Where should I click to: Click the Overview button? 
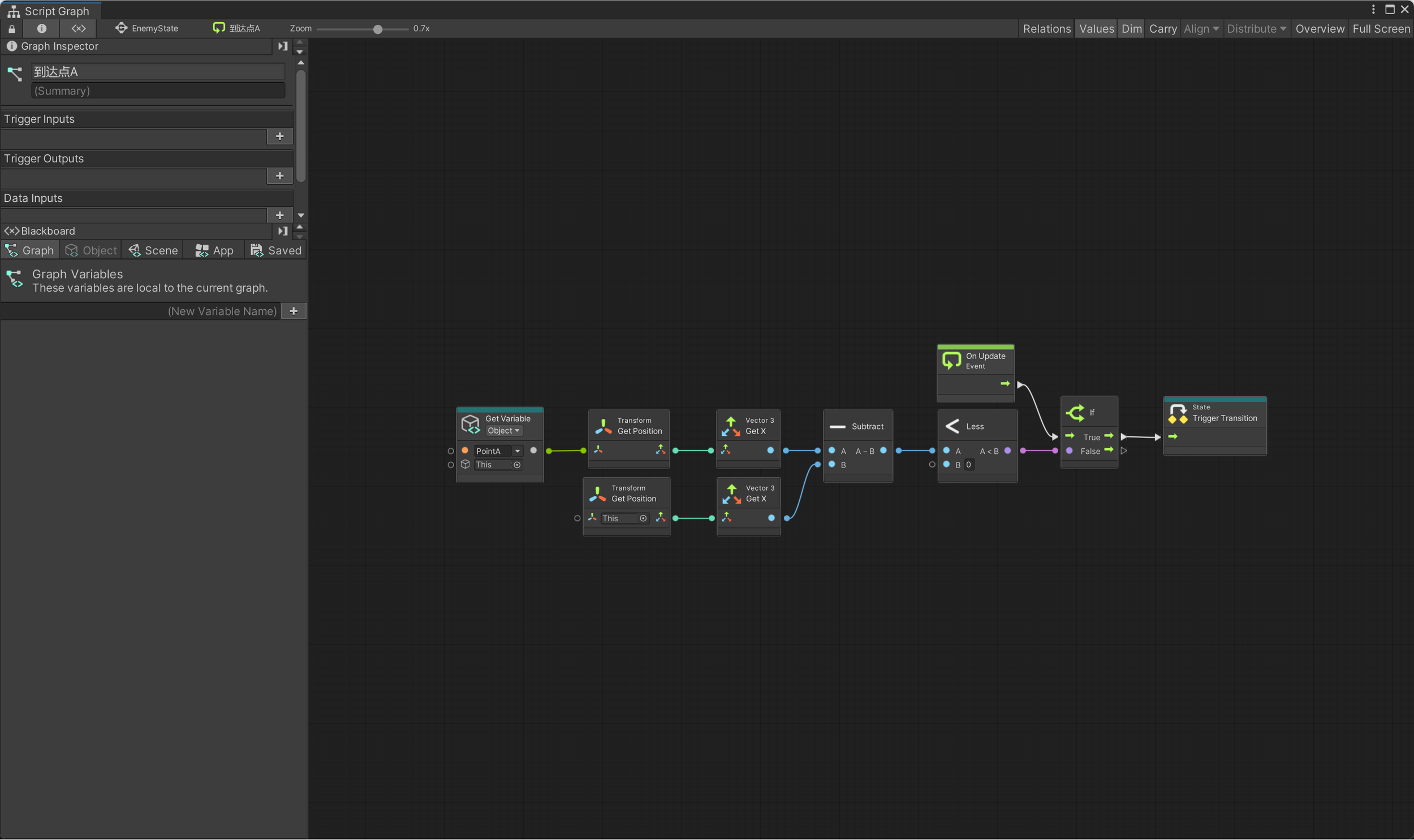click(1320, 29)
